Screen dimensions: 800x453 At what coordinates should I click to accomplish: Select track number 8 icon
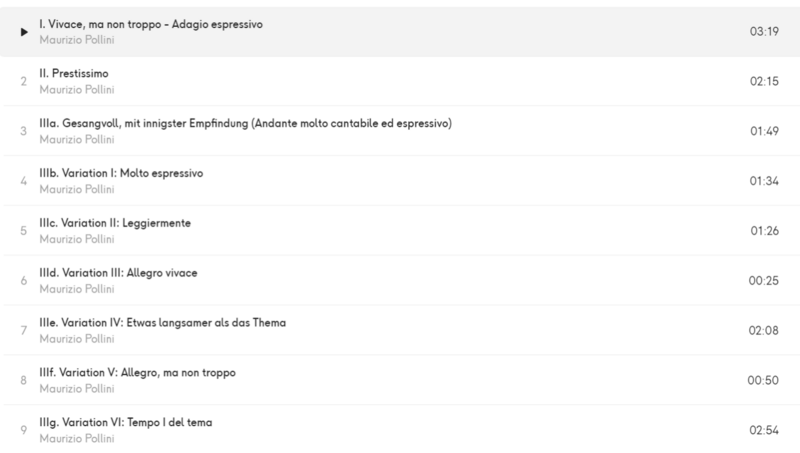tap(23, 381)
